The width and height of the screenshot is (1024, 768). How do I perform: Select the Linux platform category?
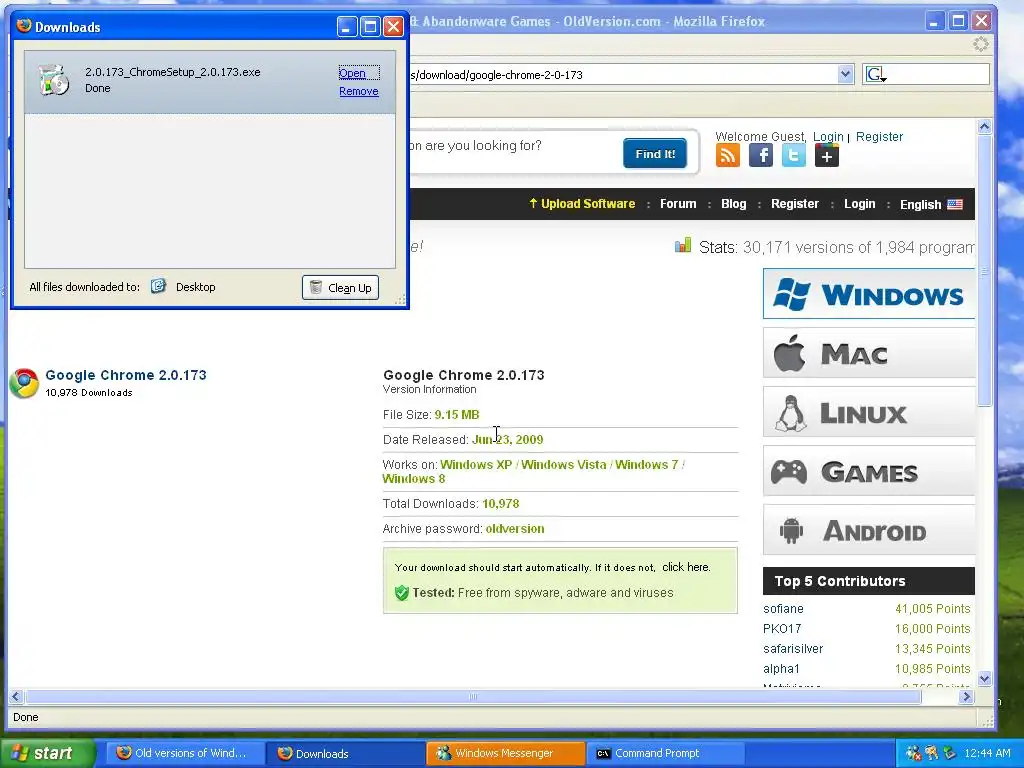point(869,412)
